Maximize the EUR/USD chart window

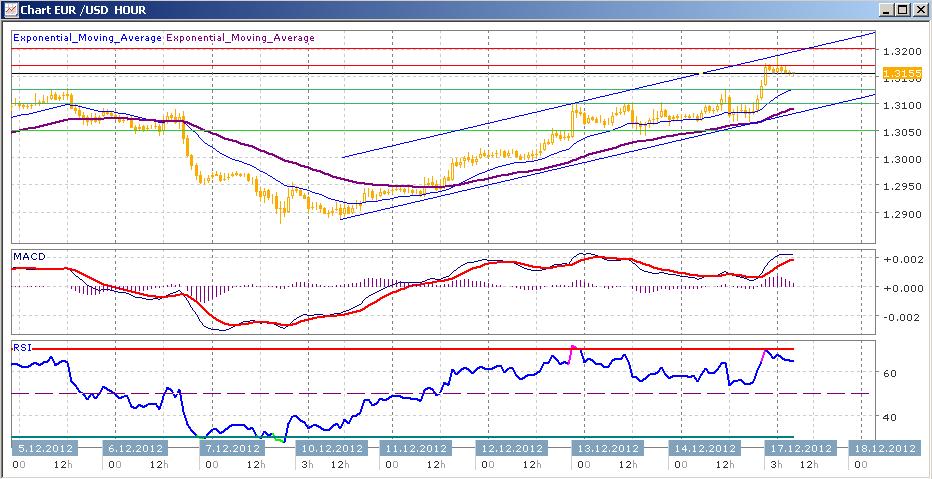click(x=902, y=10)
